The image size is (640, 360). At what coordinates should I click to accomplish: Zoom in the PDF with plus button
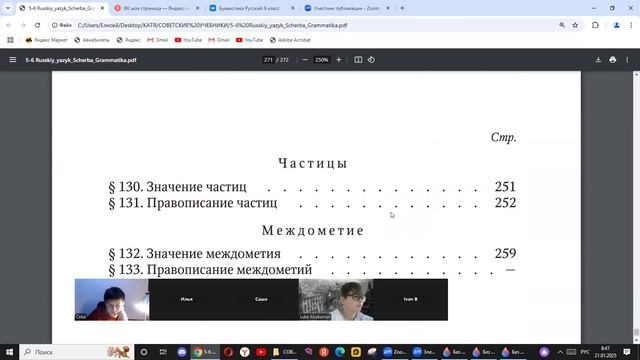(x=338, y=60)
